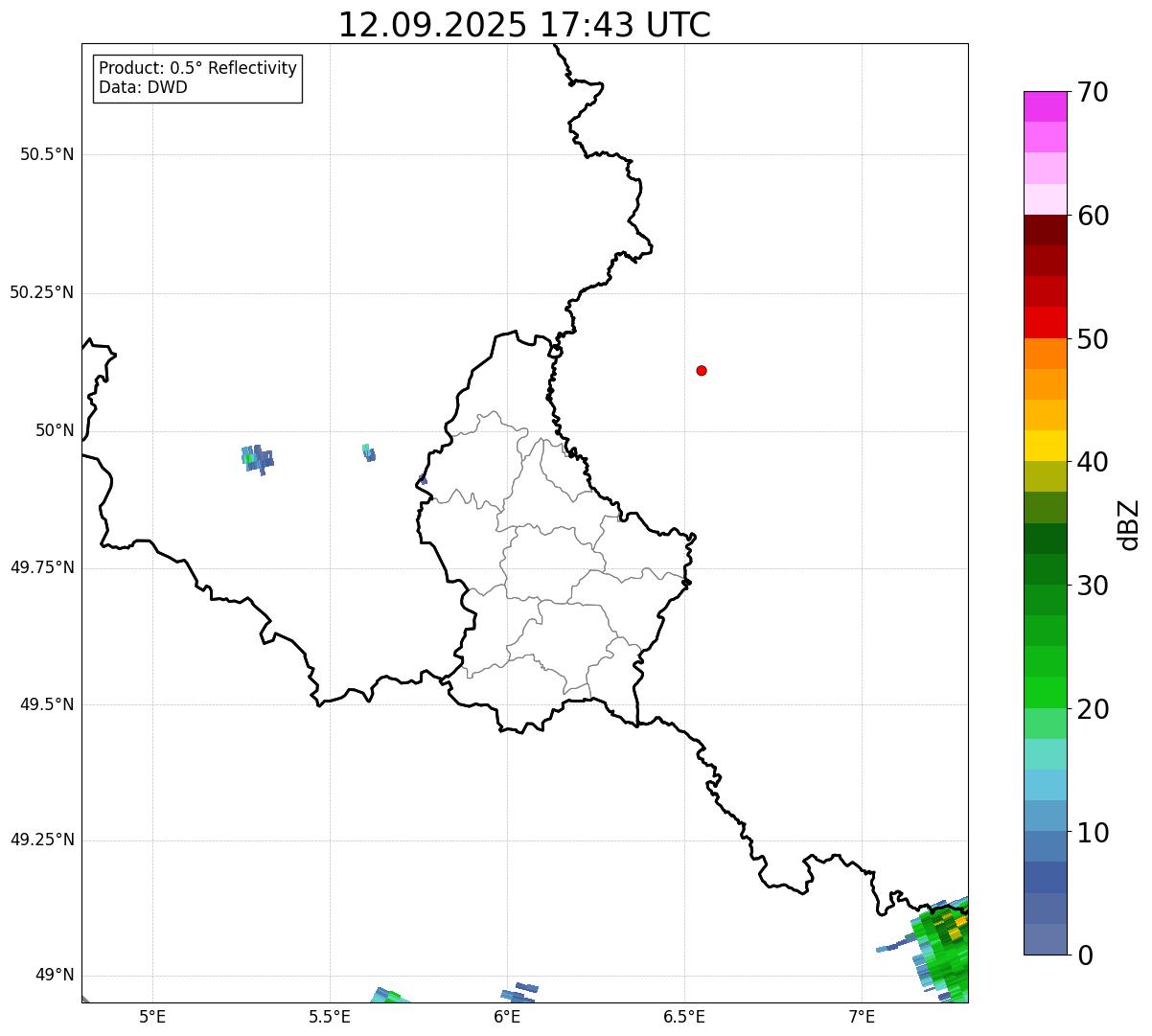Click the Product: 0.5° Reflectivity label

[x=197, y=69]
